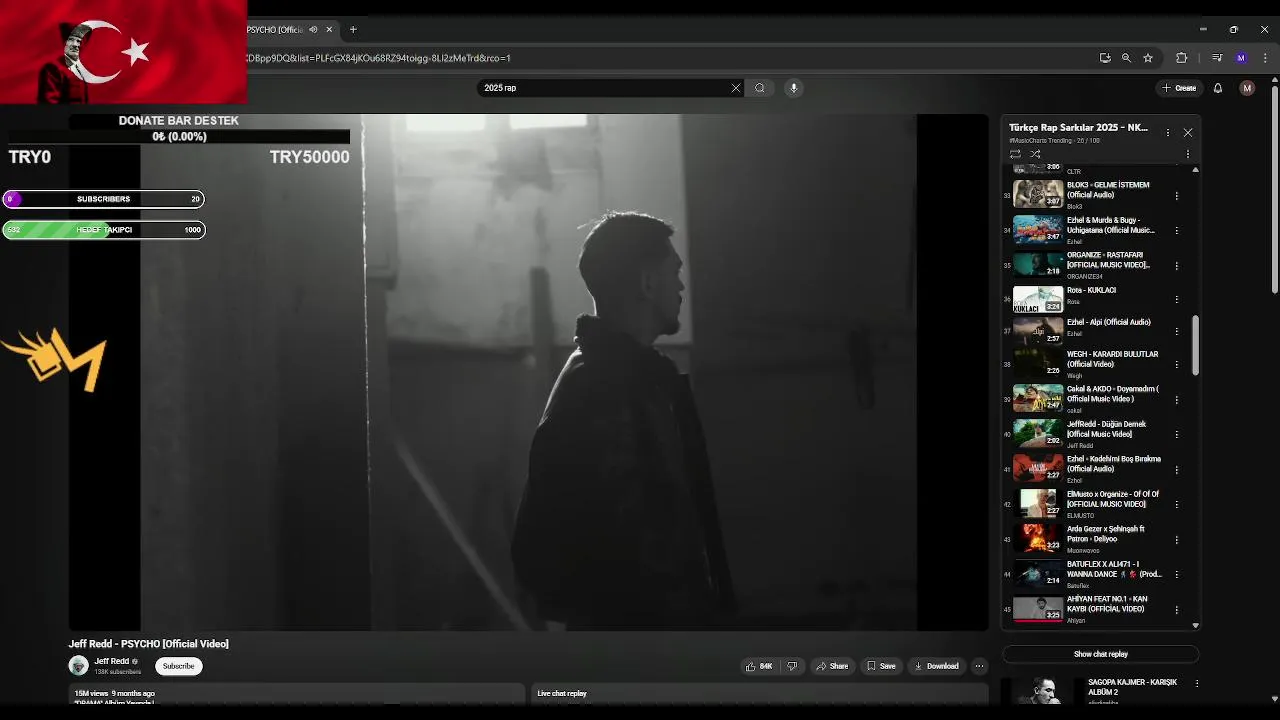Bookmark this page with the star icon
The width and height of the screenshot is (1280, 720).
[x=1148, y=58]
